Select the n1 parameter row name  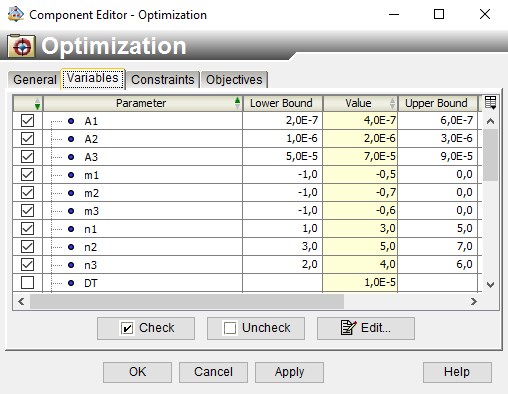point(90,229)
